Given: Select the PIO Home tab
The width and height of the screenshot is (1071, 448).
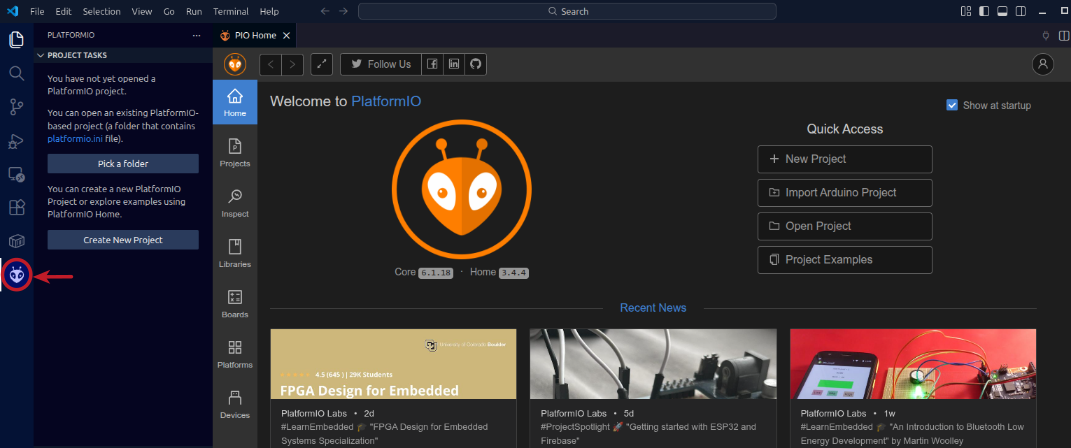Looking at the screenshot, I should pos(250,35).
